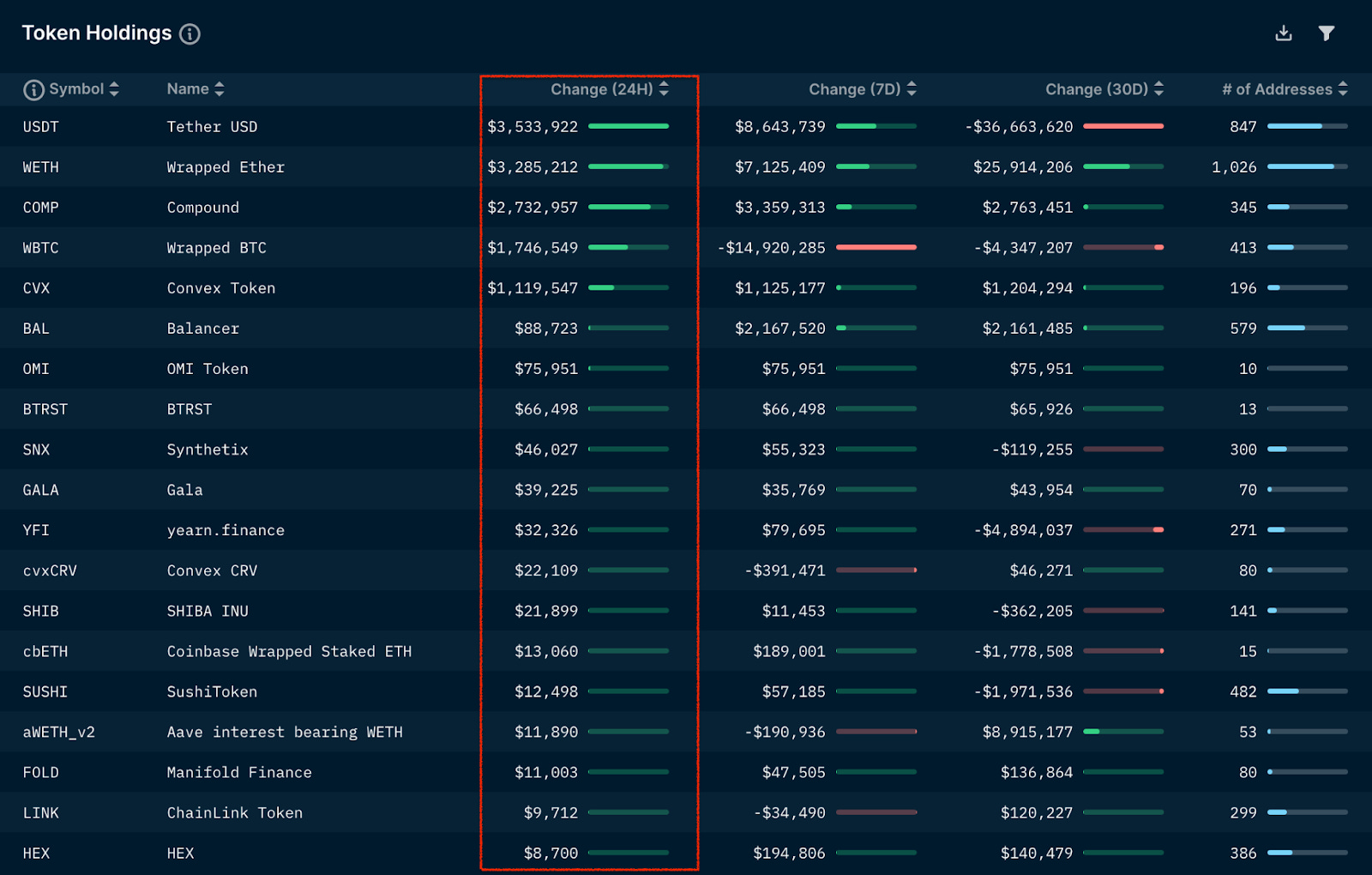Click the -$1,971,536 30D change value

[x=1023, y=691]
